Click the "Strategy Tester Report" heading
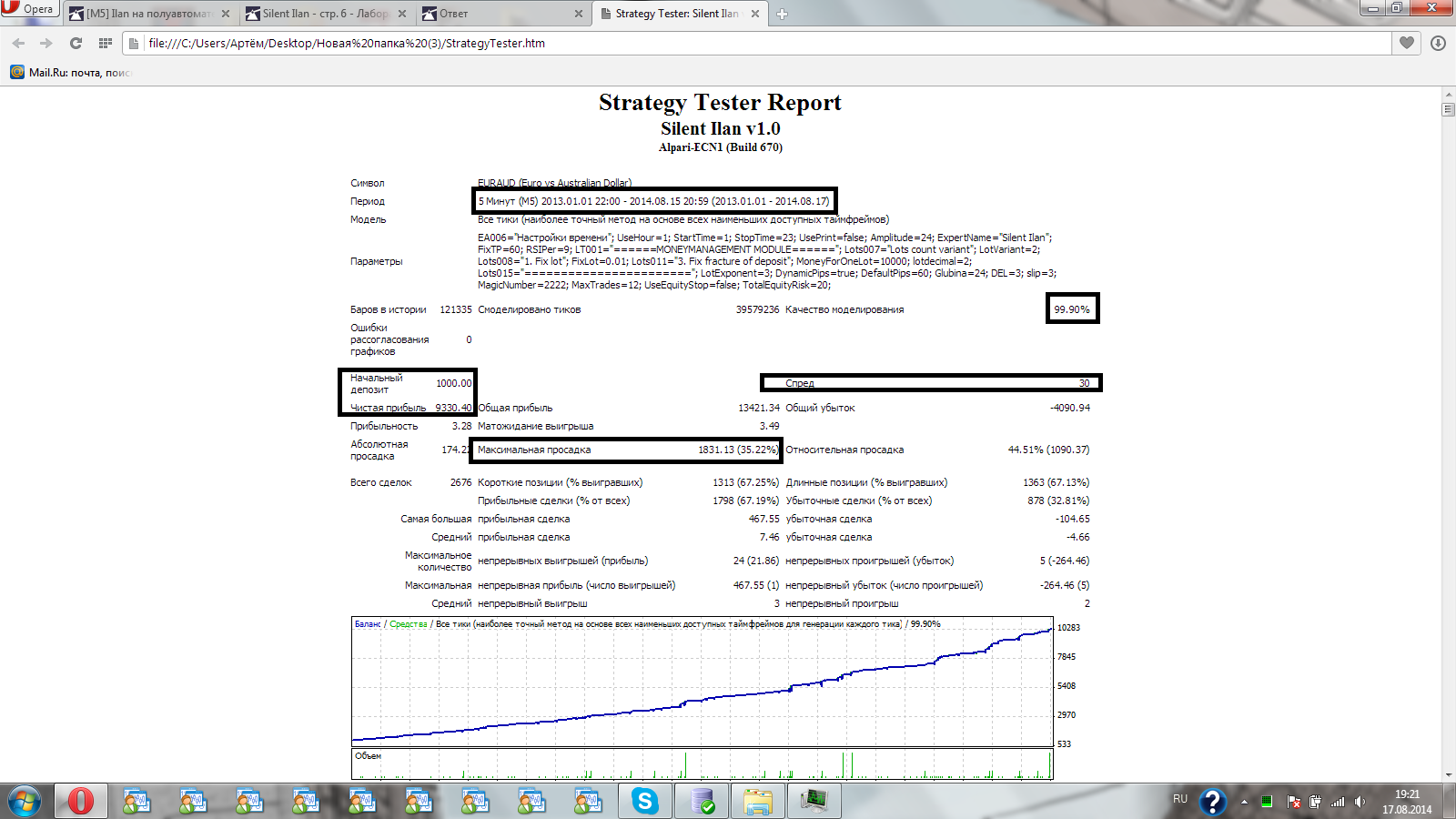1456x819 pixels. 720,102
